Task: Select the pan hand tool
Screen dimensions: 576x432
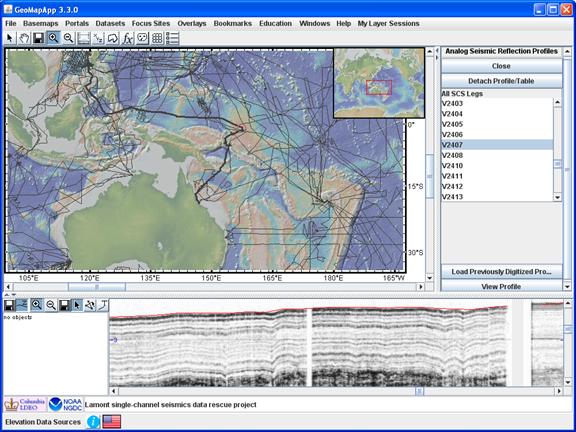Action: pyautogui.click(x=24, y=38)
